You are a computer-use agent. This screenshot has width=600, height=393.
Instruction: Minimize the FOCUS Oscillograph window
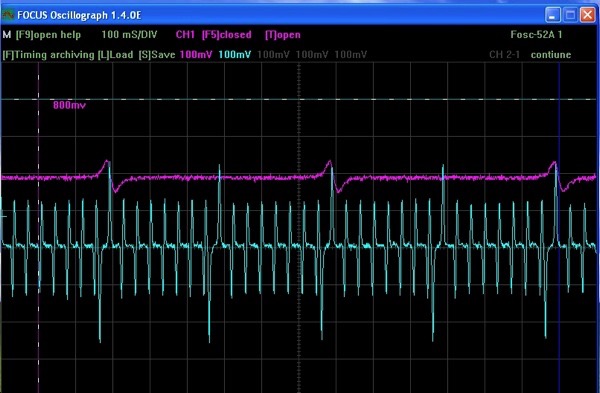pos(553,15)
